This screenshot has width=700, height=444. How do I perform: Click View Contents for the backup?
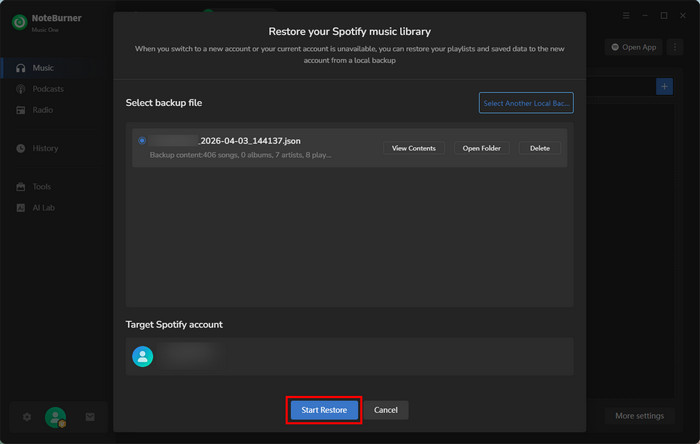(413, 148)
